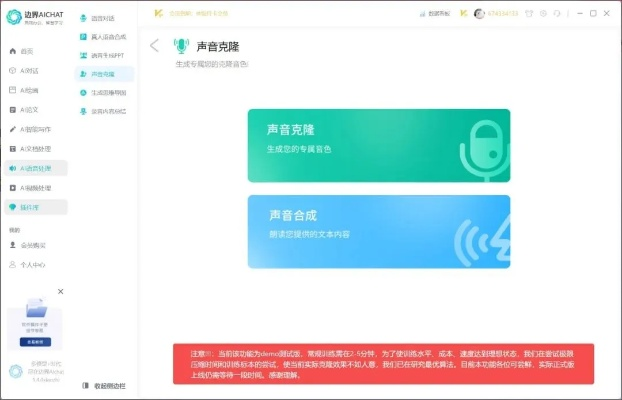Select the AI语音处理 speaker item
The image size is (622, 400).
coord(36,168)
